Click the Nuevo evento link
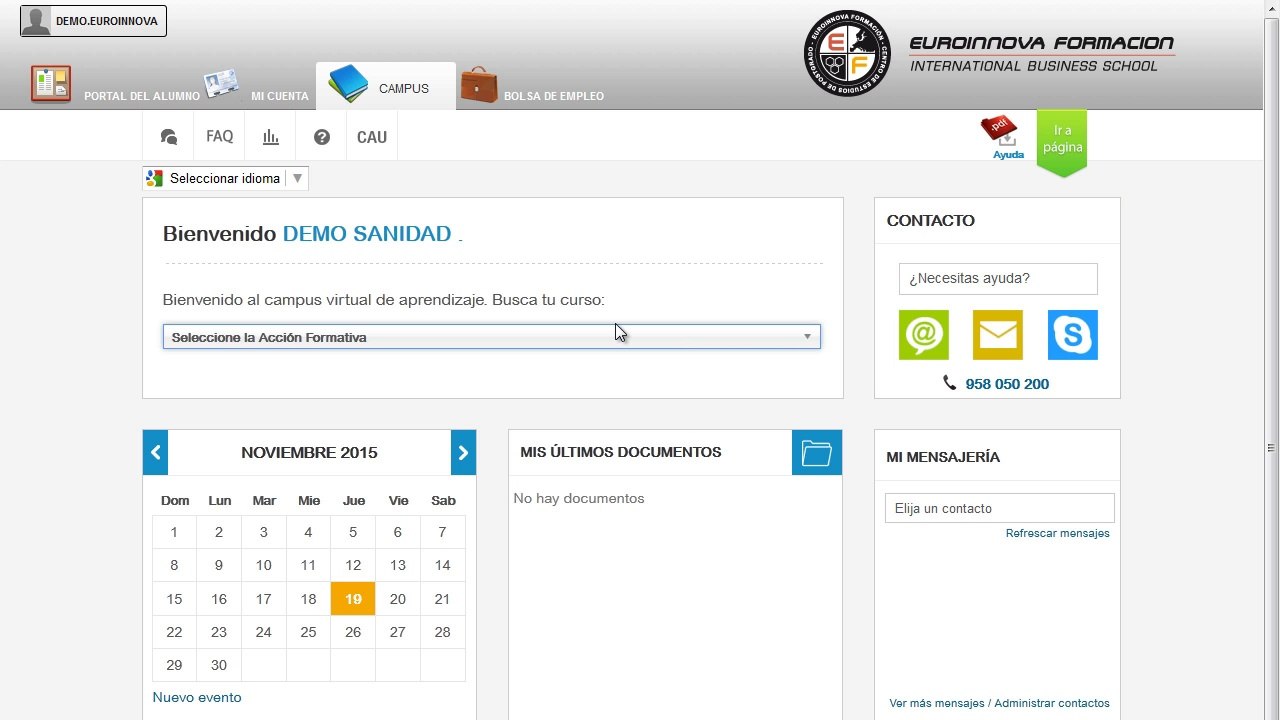The height and width of the screenshot is (720, 1280). pos(197,697)
